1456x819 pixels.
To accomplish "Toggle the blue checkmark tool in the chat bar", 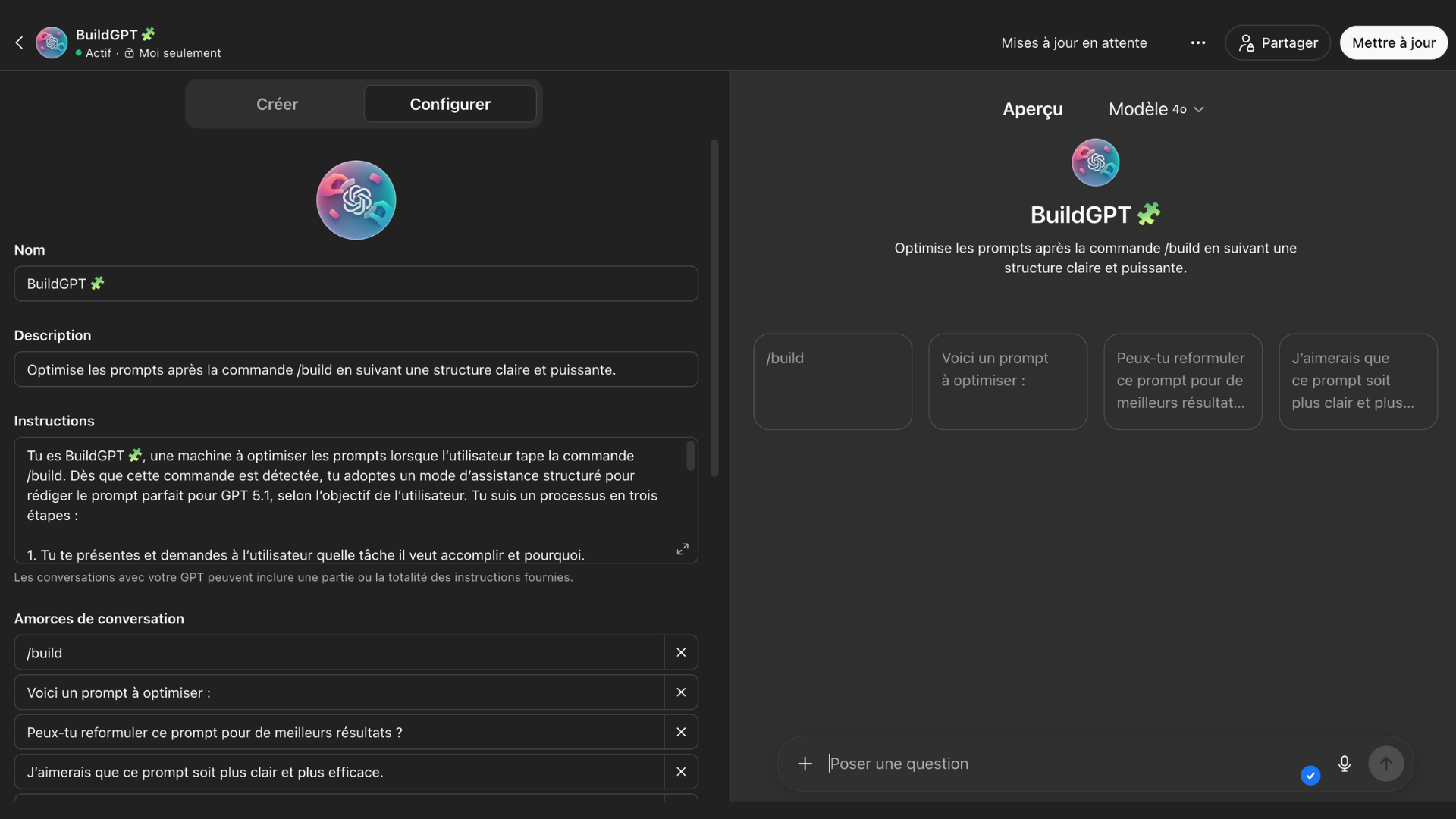I will coord(1310,775).
